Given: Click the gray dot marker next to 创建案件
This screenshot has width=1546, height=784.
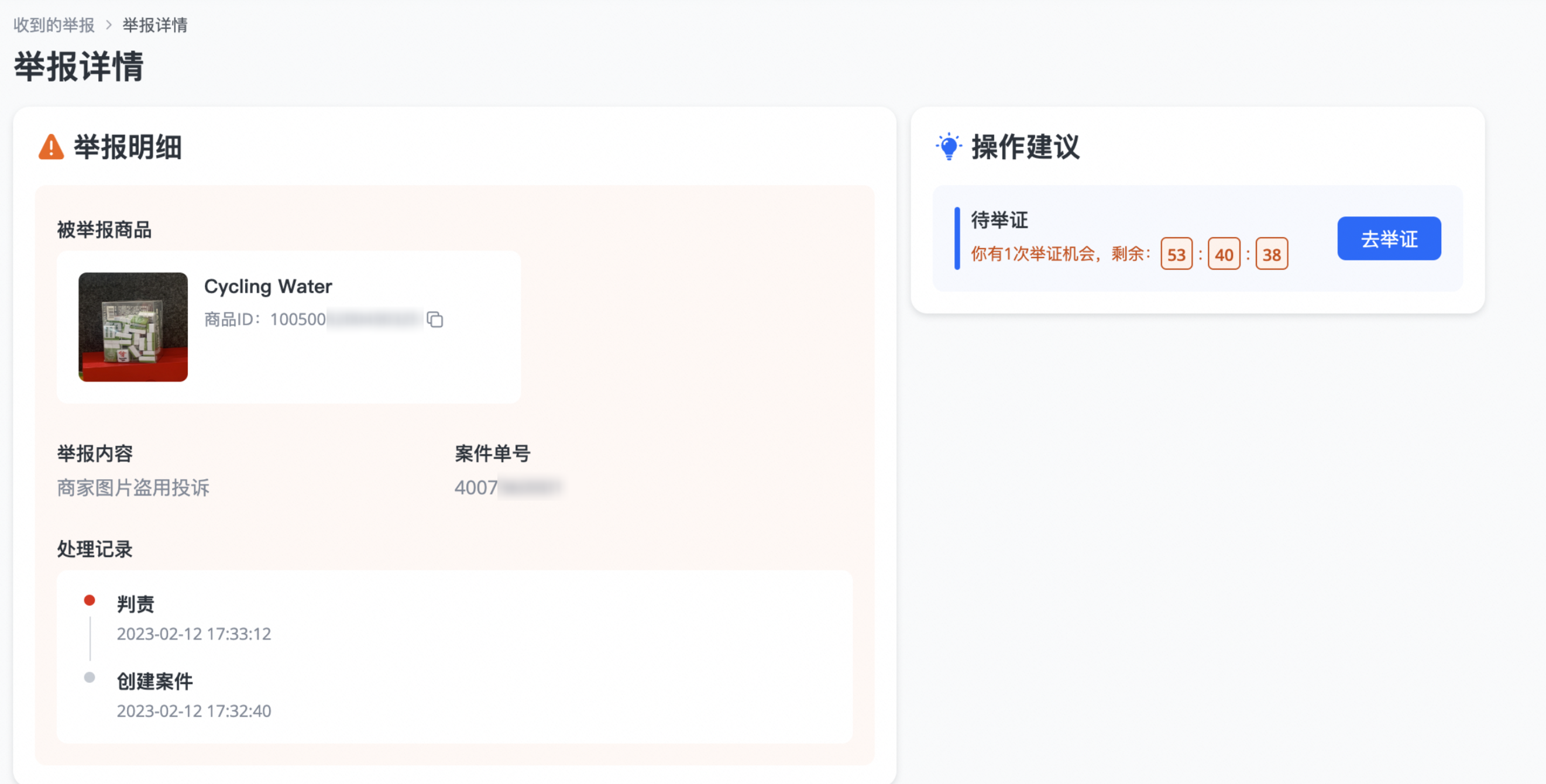Looking at the screenshot, I should click(90, 678).
